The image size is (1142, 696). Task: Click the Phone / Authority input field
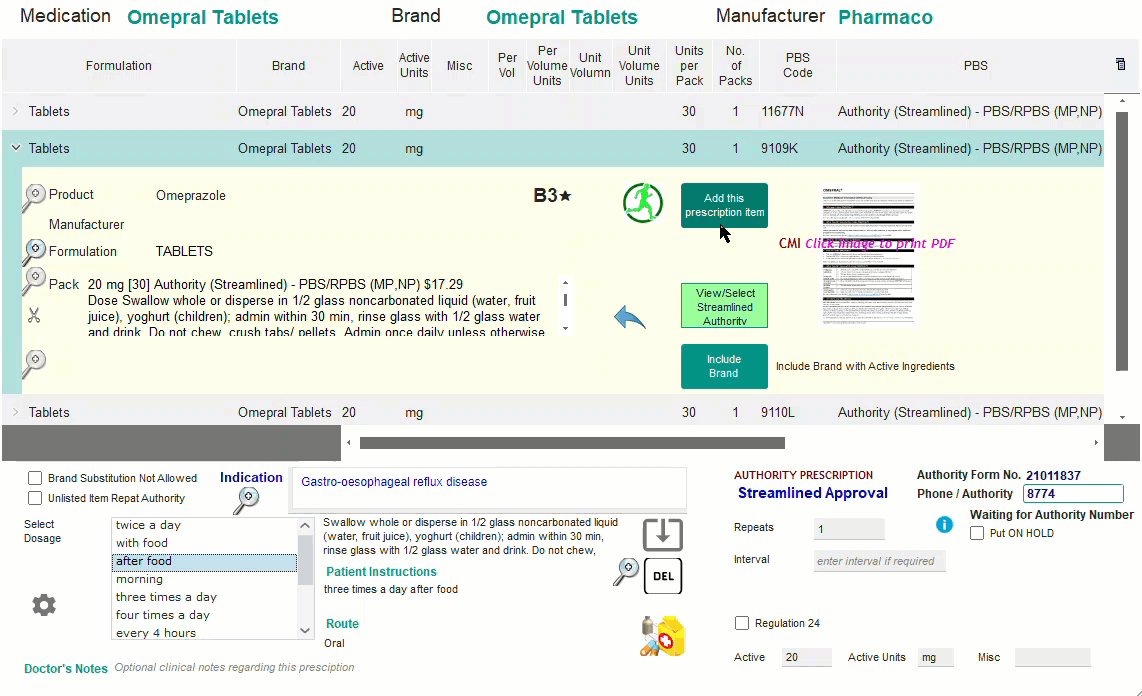(x=1073, y=494)
